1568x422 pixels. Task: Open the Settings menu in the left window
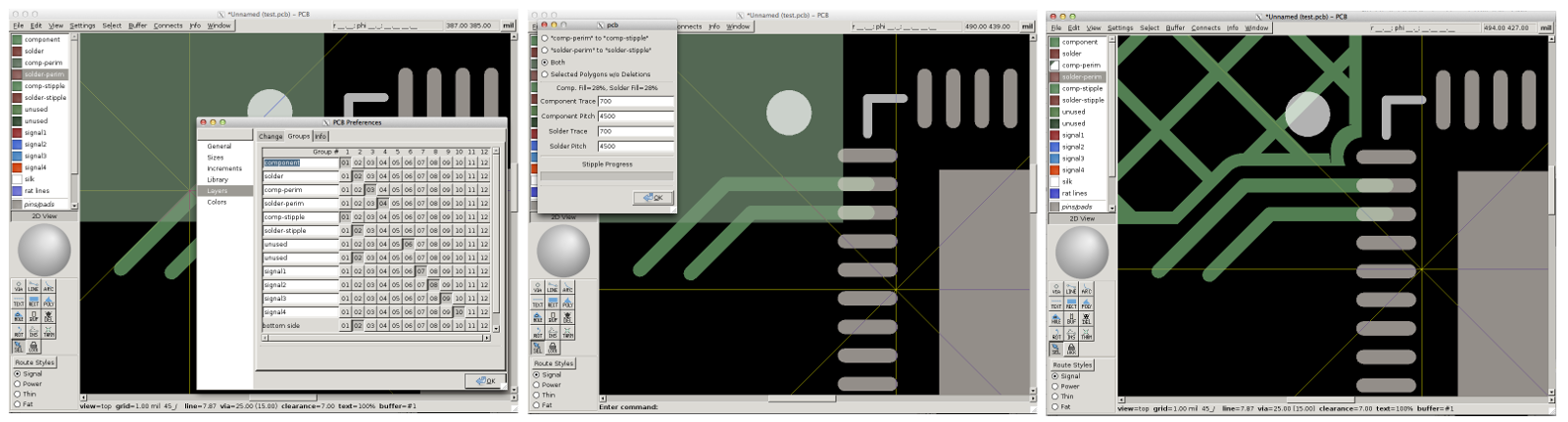82,25
